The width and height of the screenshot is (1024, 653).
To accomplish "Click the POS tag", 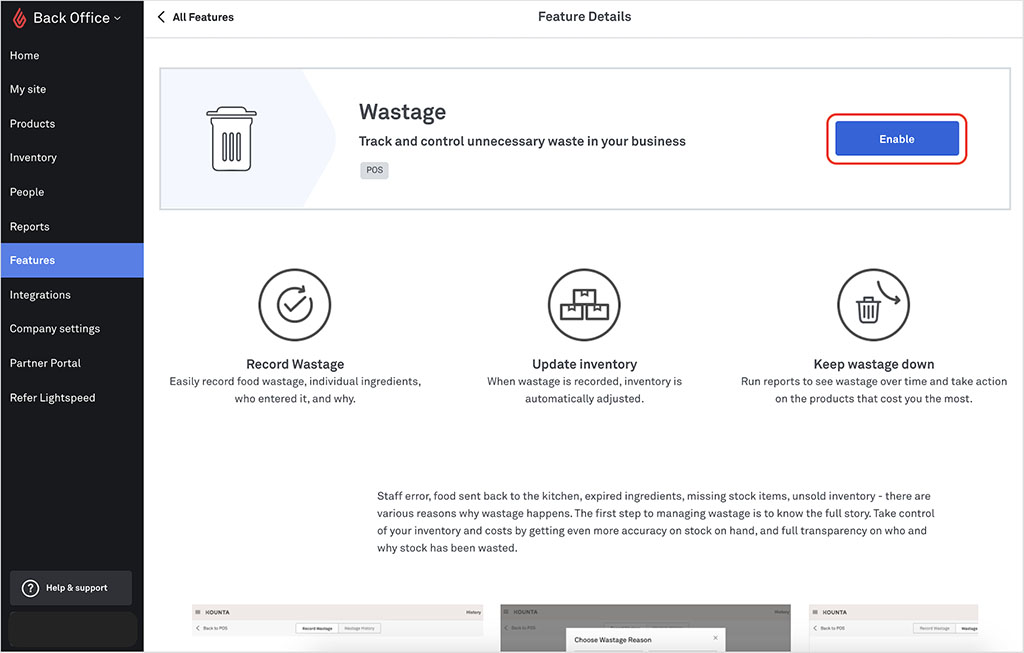I will pyautogui.click(x=374, y=170).
